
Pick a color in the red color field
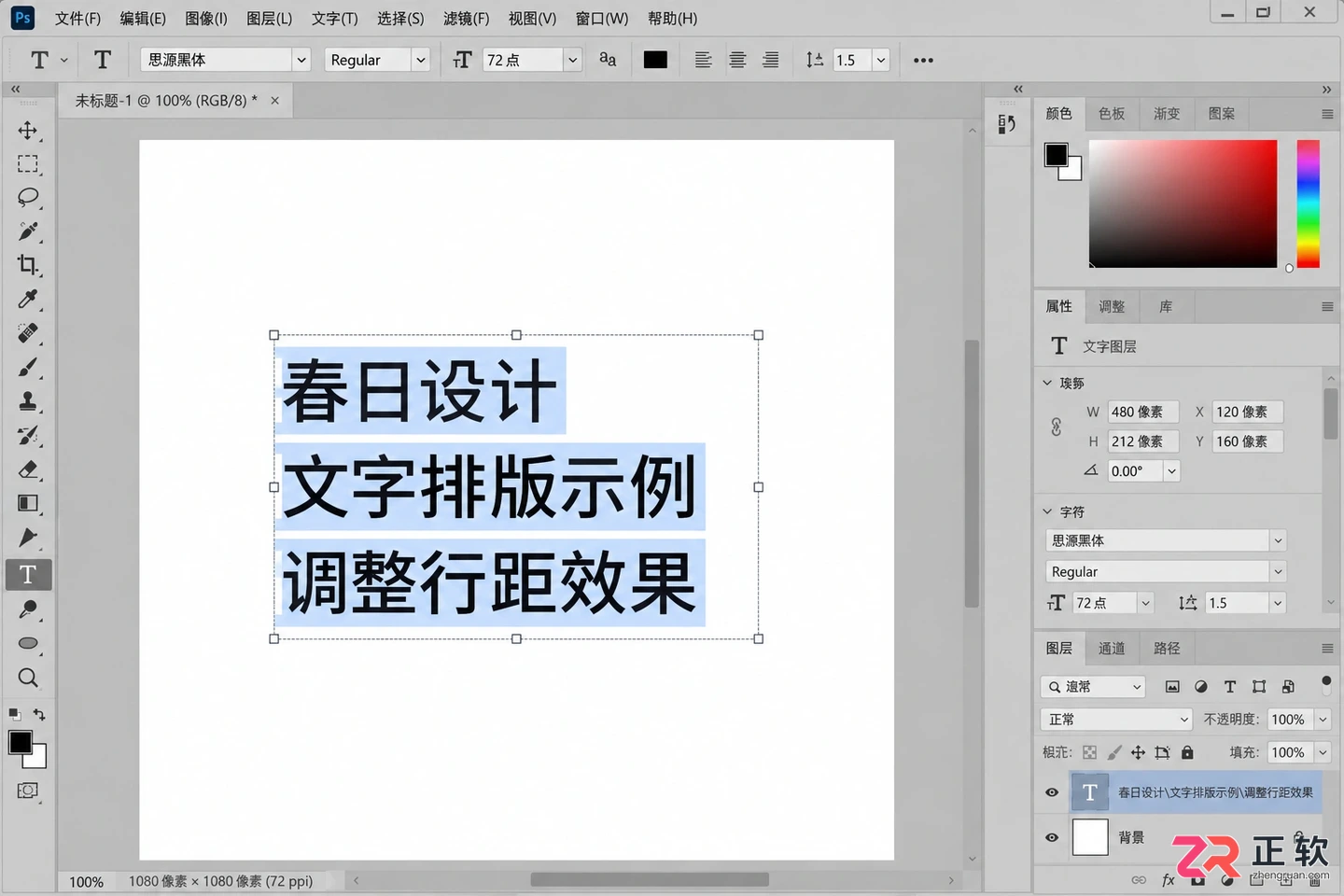pyautogui.click(x=1183, y=203)
